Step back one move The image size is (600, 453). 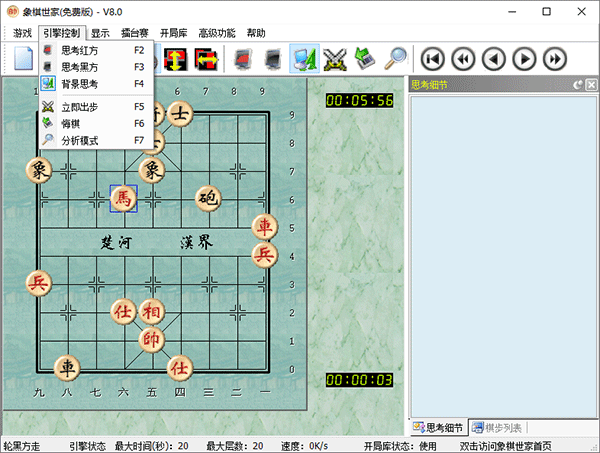tap(494, 59)
